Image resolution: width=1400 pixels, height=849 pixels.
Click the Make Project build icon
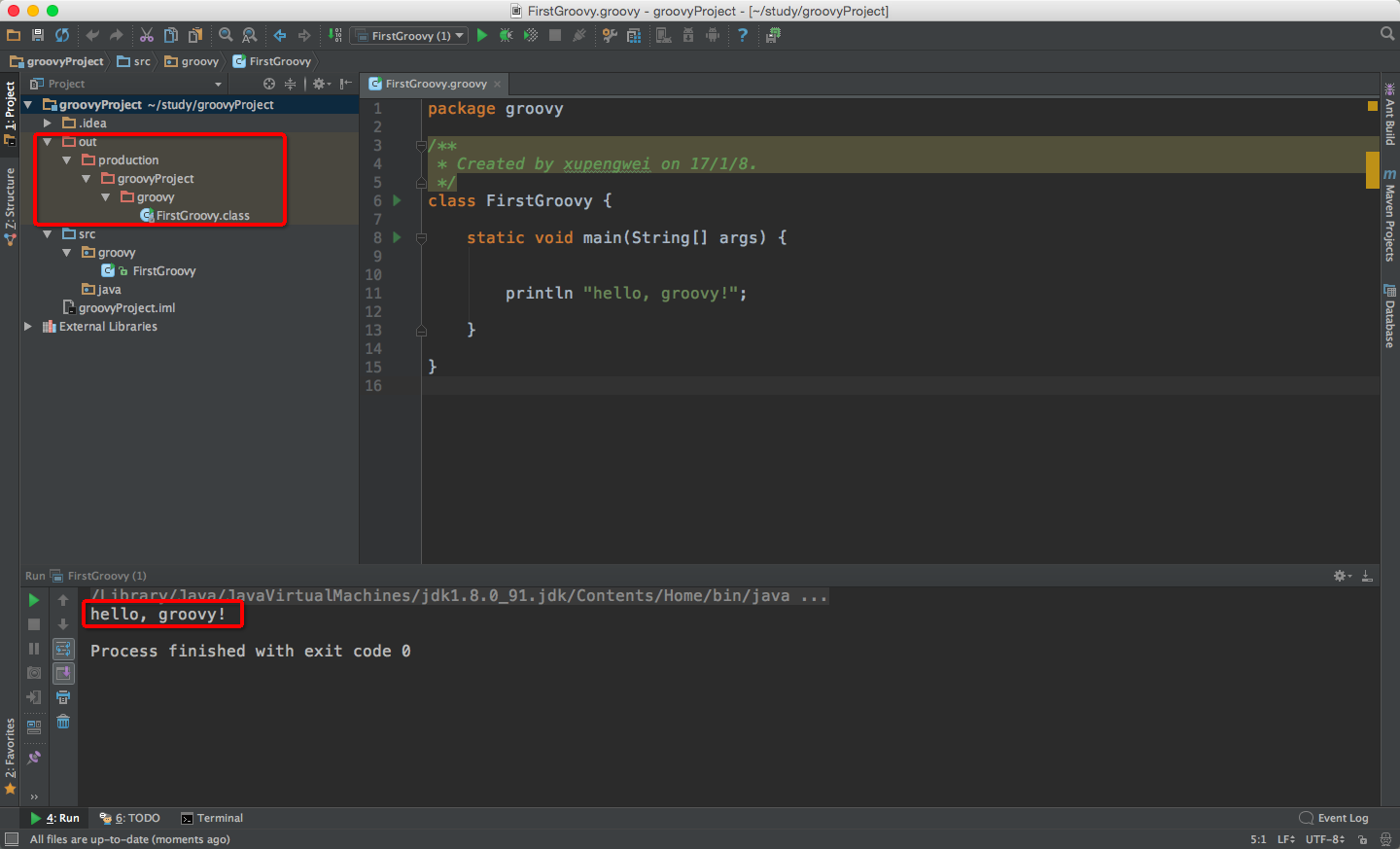(334, 35)
